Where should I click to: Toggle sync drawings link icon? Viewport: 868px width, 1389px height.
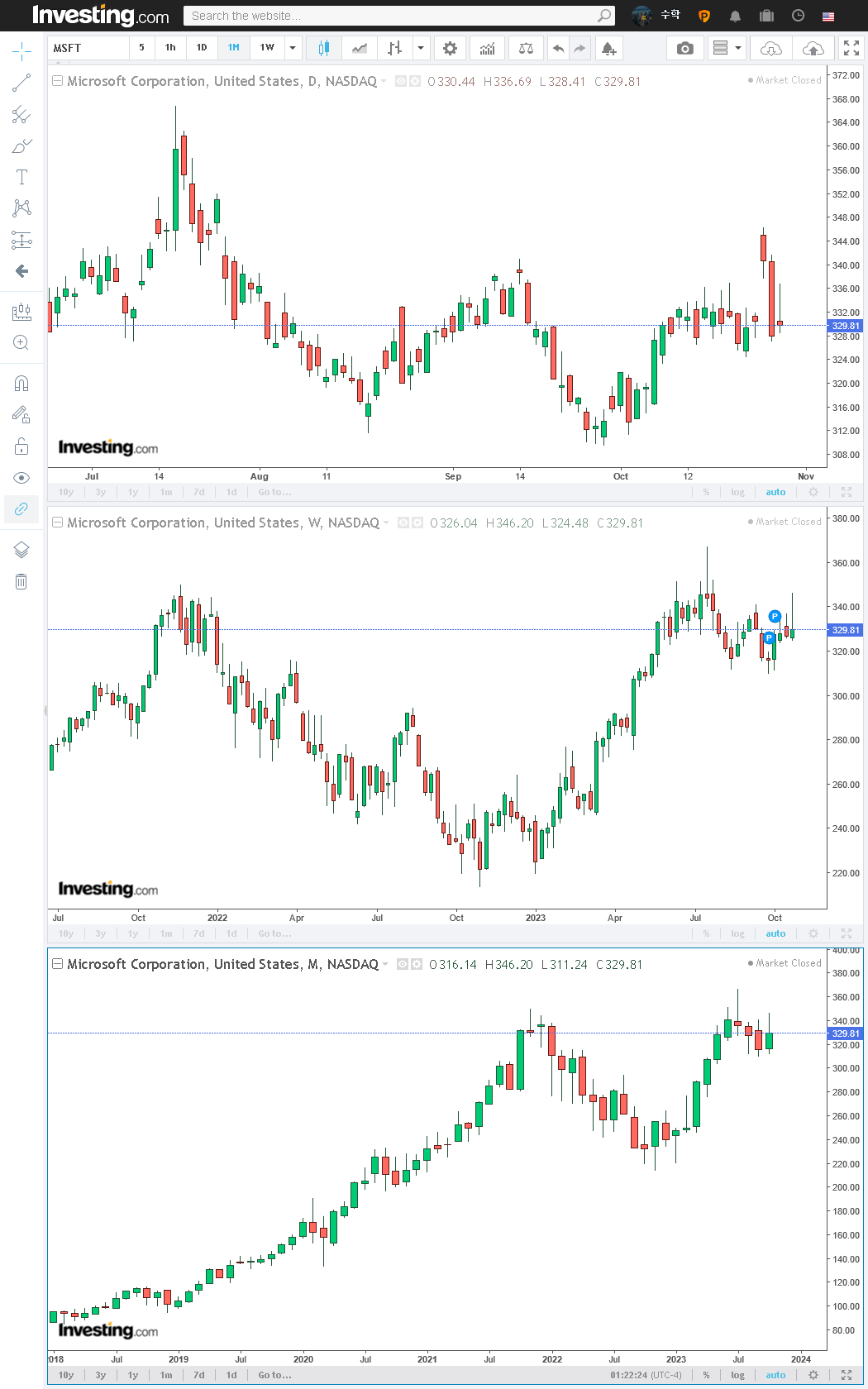[x=21, y=508]
